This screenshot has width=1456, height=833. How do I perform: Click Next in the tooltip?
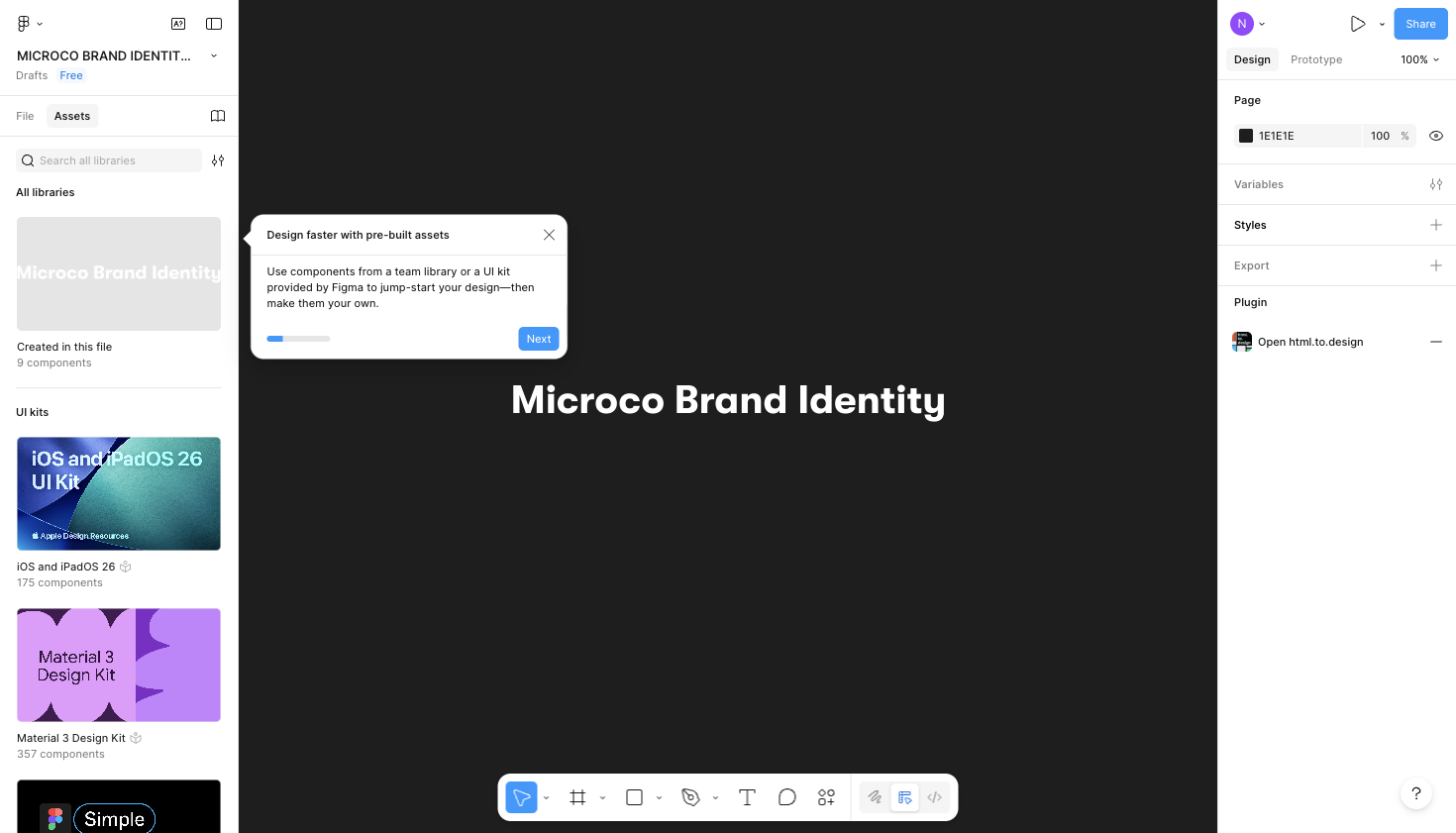538,339
